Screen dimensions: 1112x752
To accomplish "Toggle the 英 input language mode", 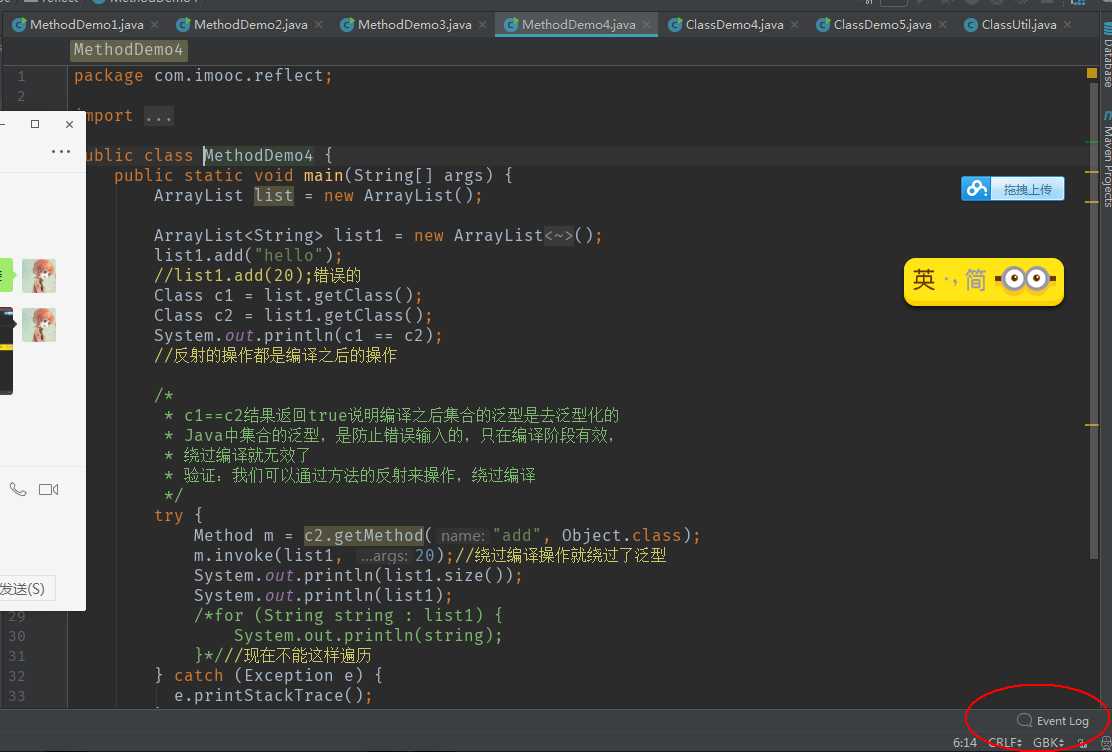I will (924, 280).
